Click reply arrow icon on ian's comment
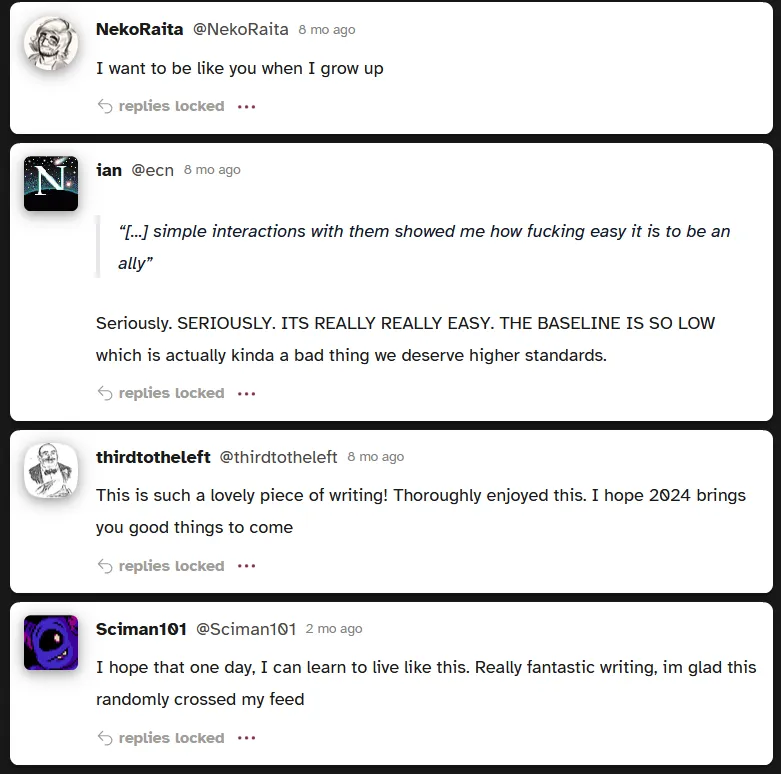The width and height of the screenshot is (781, 774). 105,393
